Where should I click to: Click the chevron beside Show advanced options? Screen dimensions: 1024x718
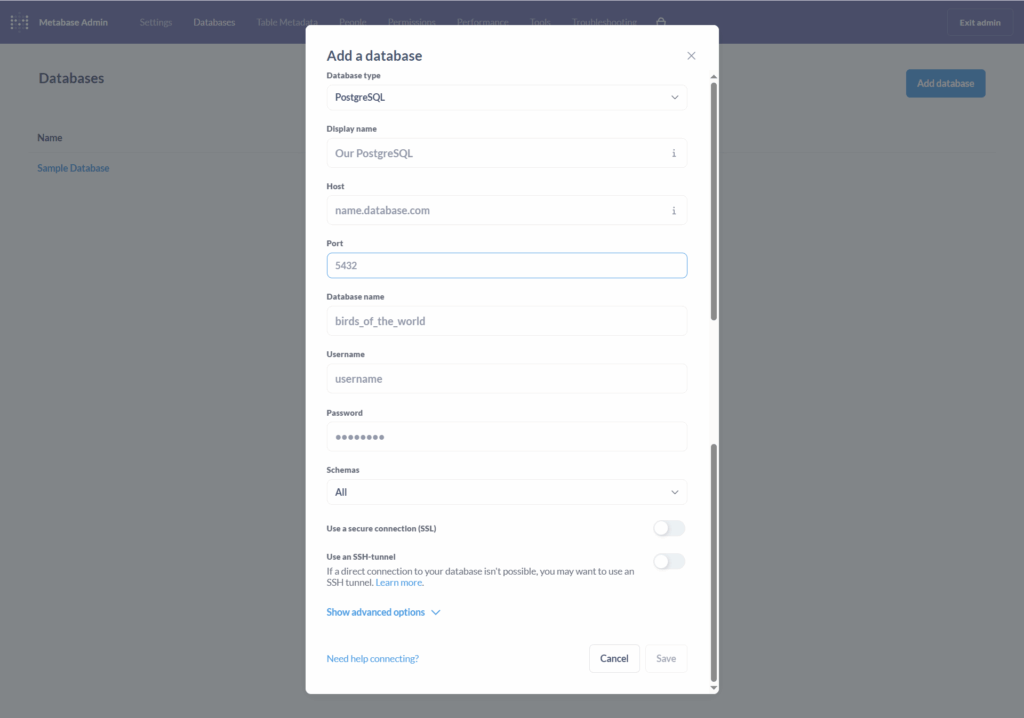pos(435,613)
